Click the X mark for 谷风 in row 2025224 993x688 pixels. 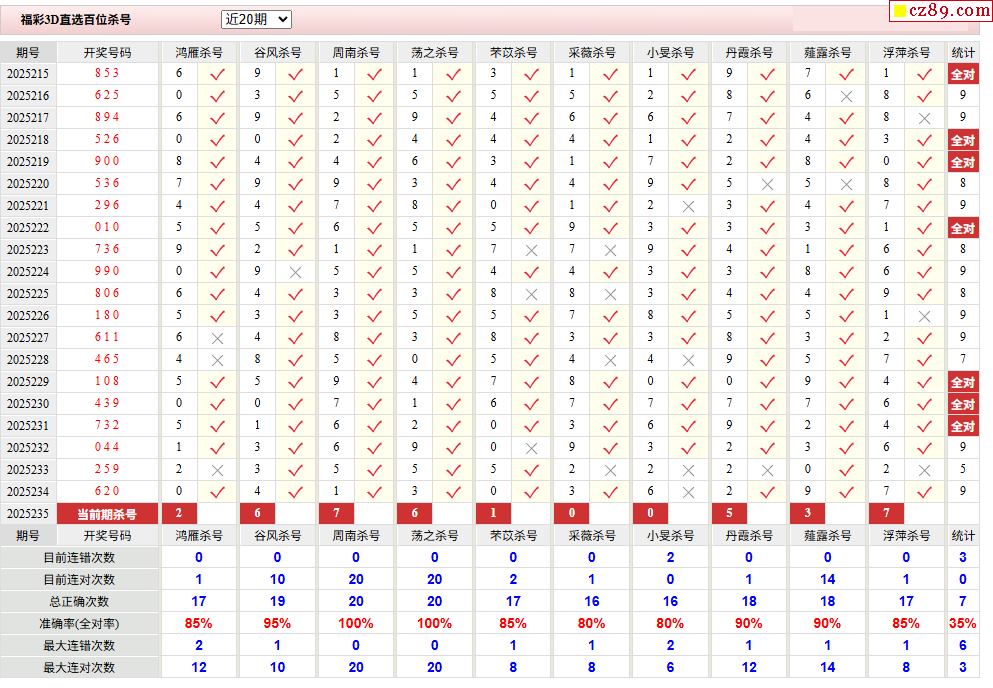[x=295, y=272]
